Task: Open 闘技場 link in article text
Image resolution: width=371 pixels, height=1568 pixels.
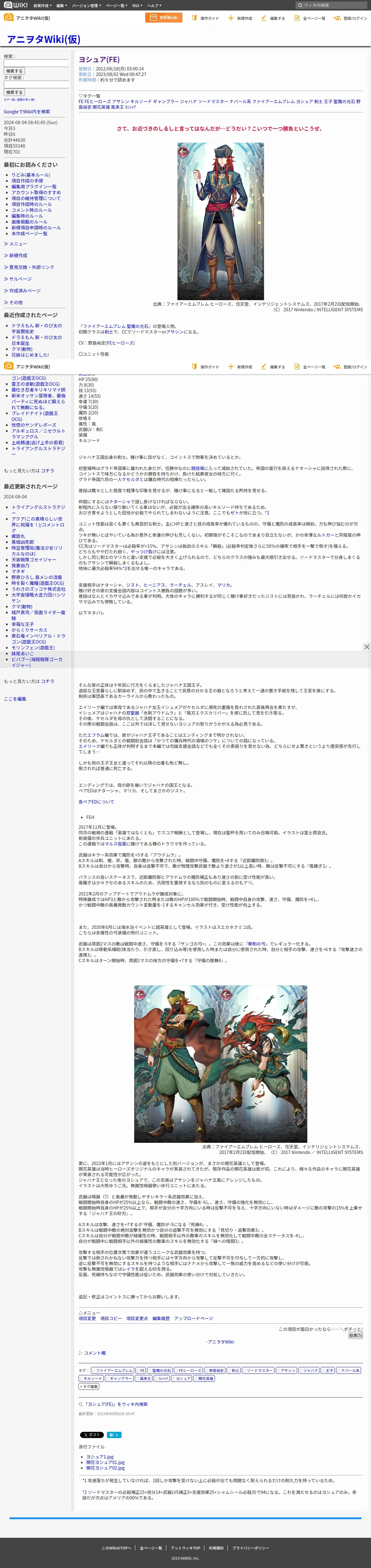Action: pos(198,468)
